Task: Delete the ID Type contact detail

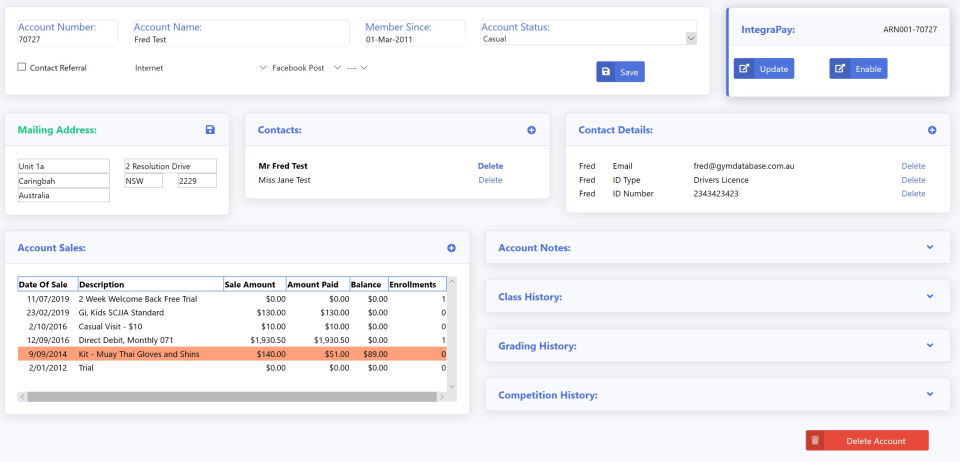Action: tap(913, 180)
